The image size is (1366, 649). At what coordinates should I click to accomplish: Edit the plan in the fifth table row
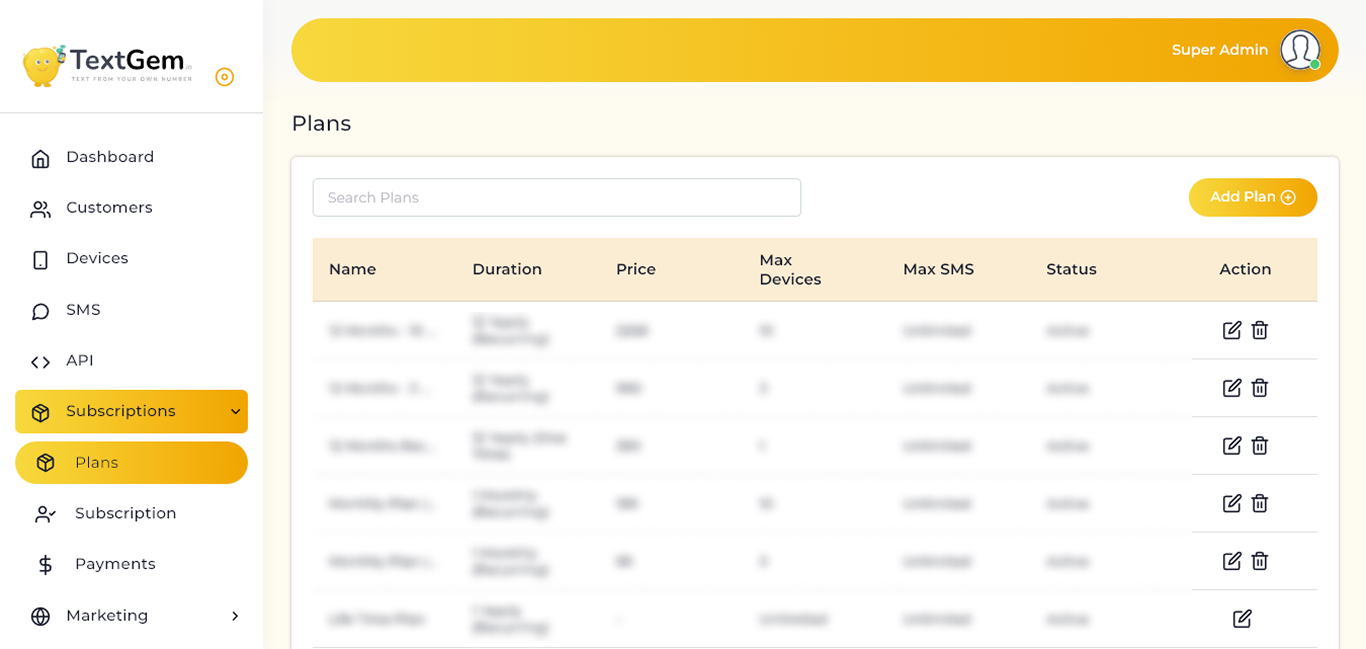click(x=1232, y=561)
